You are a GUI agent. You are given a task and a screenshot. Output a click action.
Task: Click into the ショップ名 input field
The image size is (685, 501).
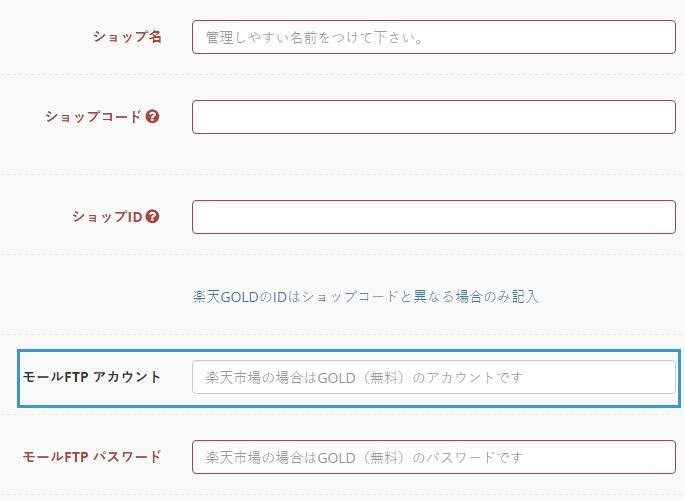[x=434, y=37]
